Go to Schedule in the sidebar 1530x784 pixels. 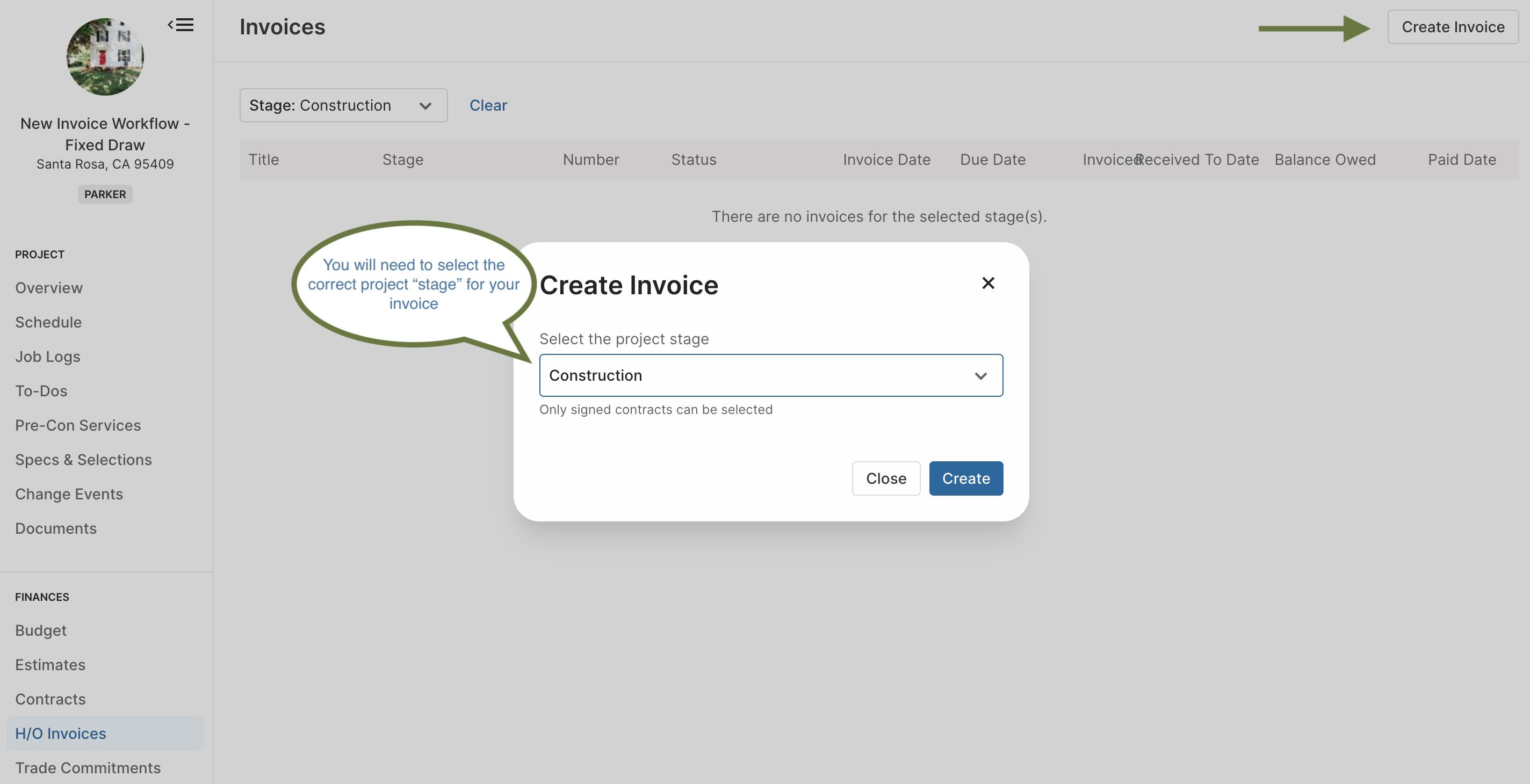click(x=48, y=322)
